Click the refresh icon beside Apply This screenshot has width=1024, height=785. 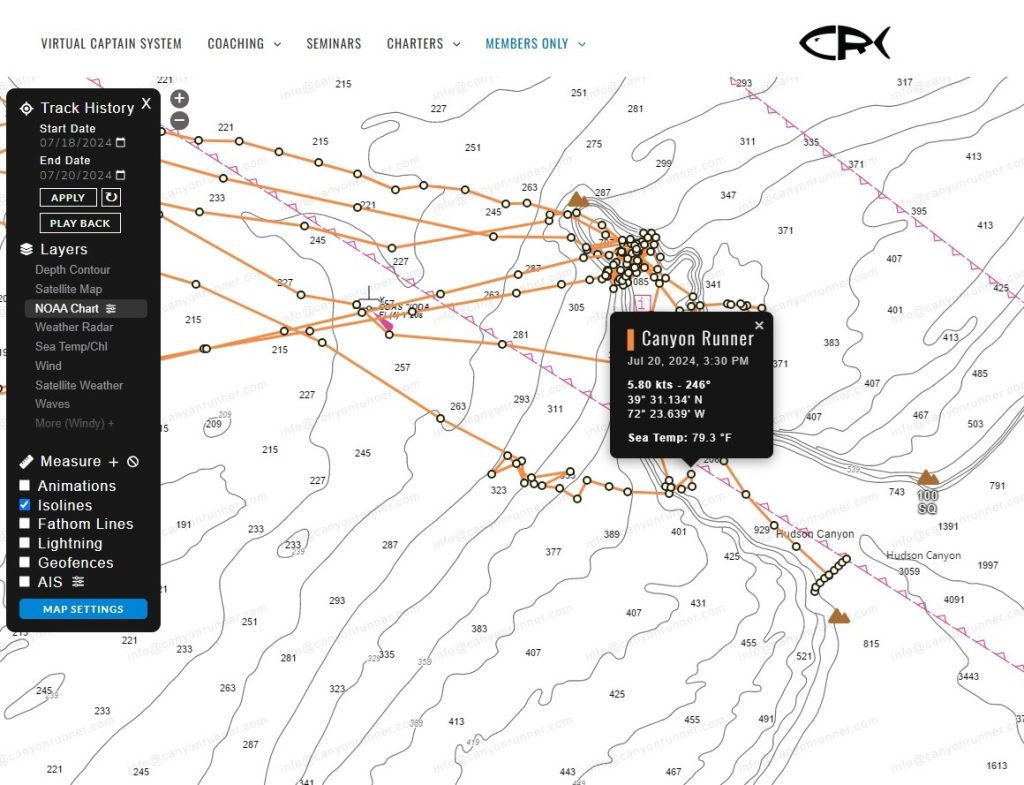pyautogui.click(x=111, y=197)
